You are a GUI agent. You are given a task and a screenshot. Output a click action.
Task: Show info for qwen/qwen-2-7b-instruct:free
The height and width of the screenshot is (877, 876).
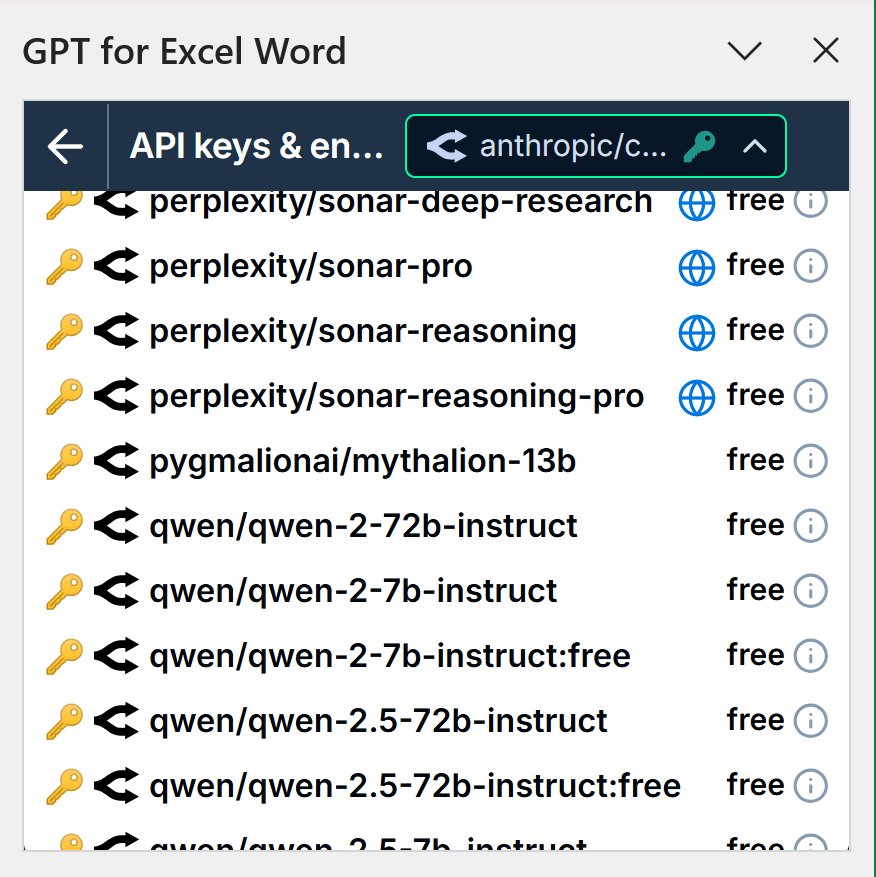(811, 655)
